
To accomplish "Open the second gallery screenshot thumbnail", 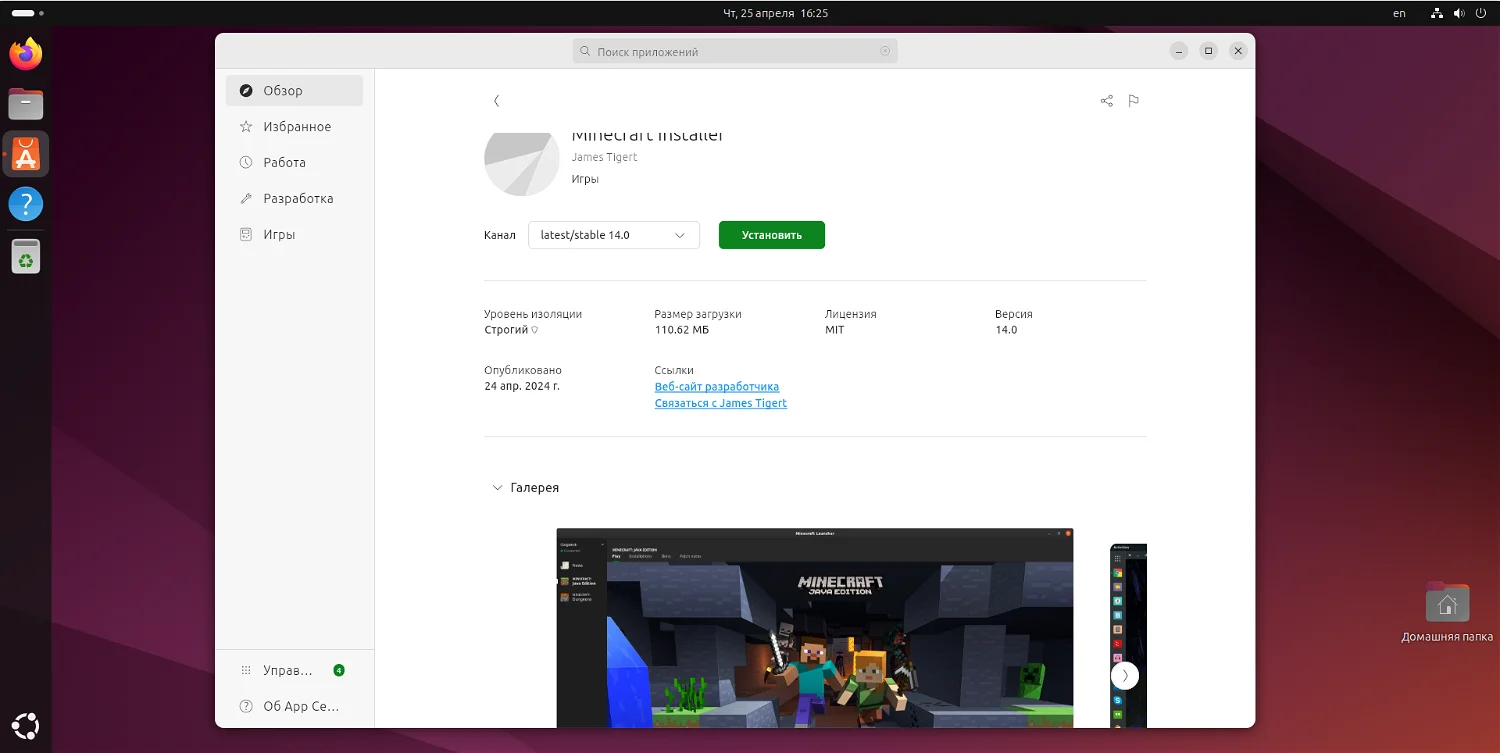I will pyautogui.click(x=1129, y=636).
